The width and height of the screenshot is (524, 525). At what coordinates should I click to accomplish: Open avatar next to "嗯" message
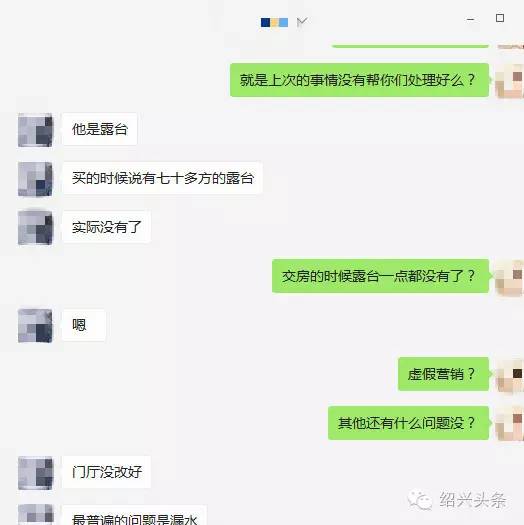35,326
